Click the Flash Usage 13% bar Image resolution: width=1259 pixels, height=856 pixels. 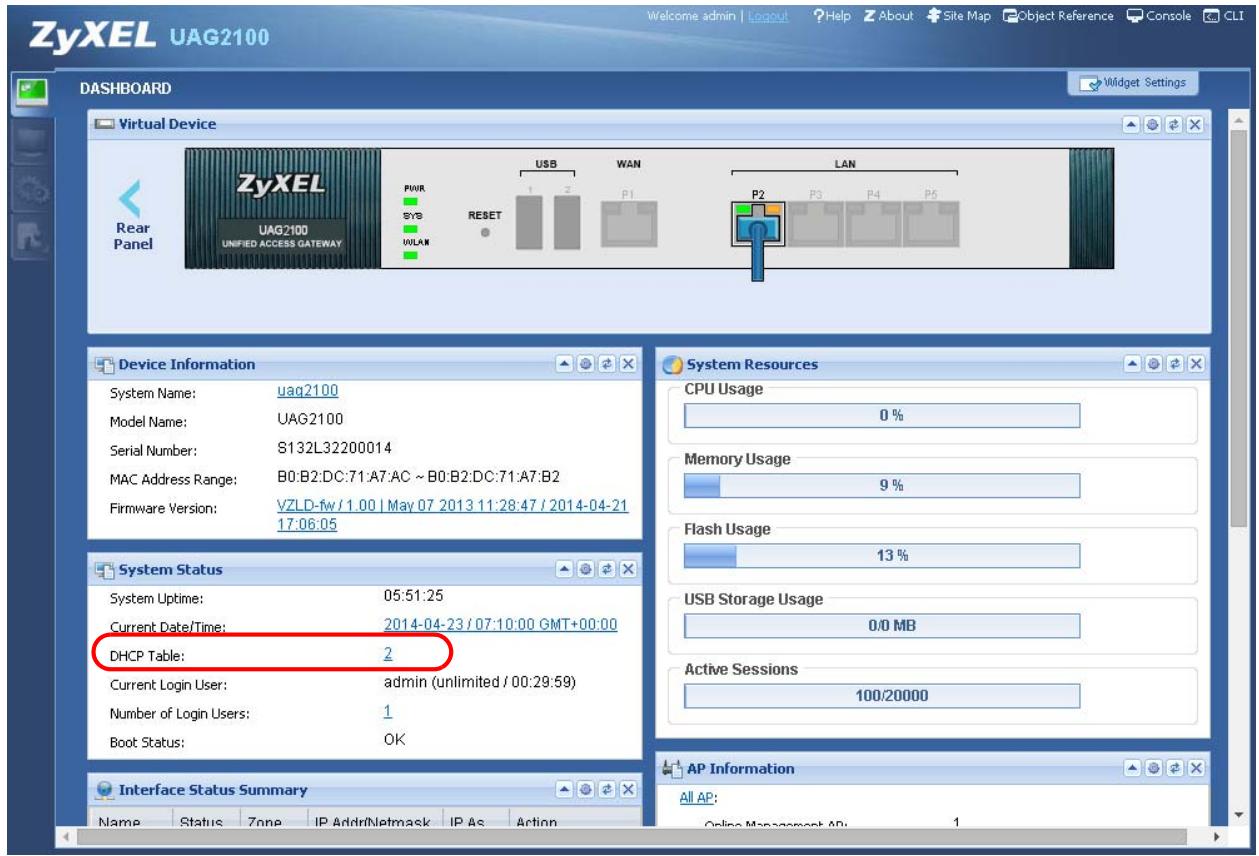882,555
